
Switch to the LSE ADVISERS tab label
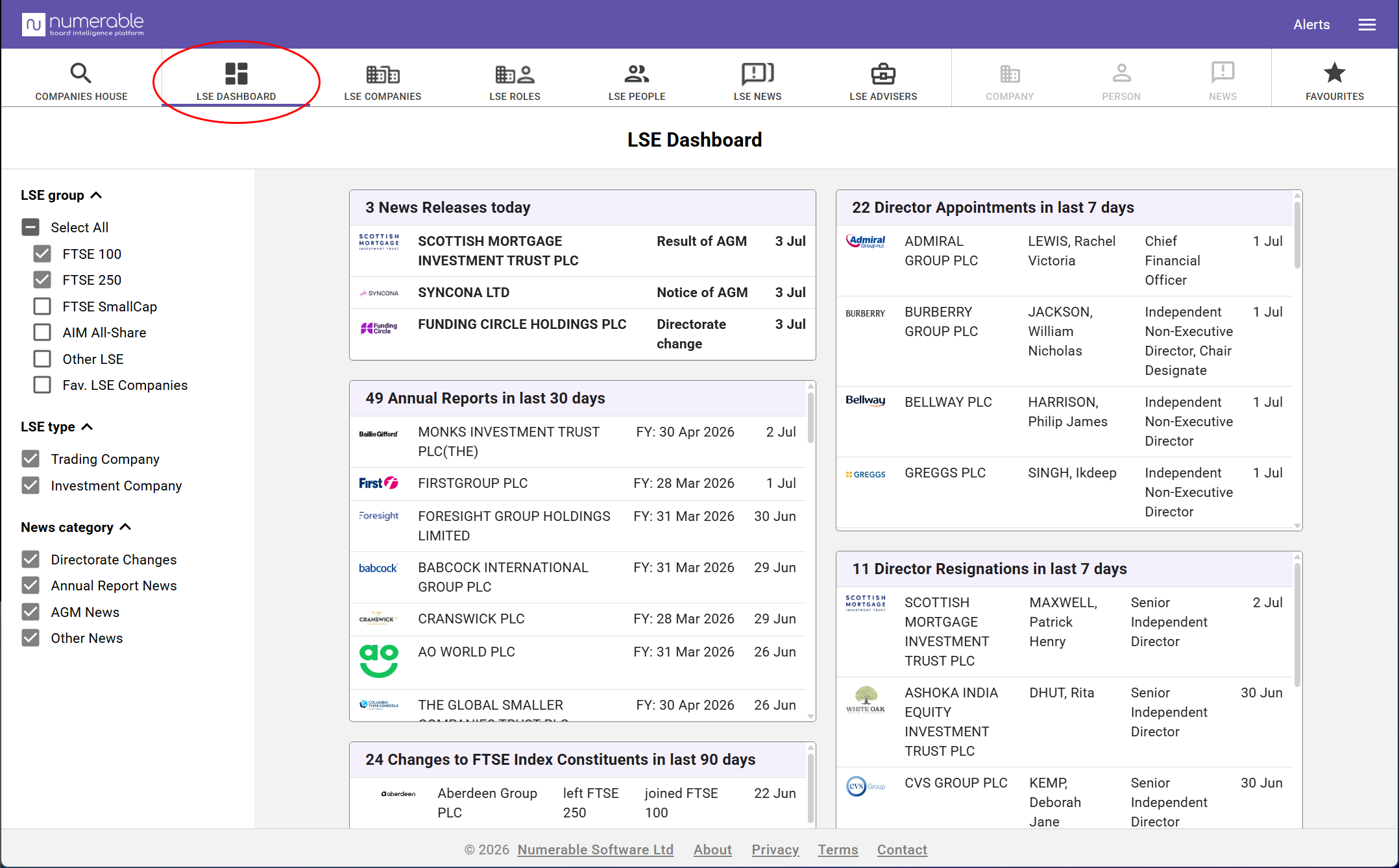click(x=883, y=96)
